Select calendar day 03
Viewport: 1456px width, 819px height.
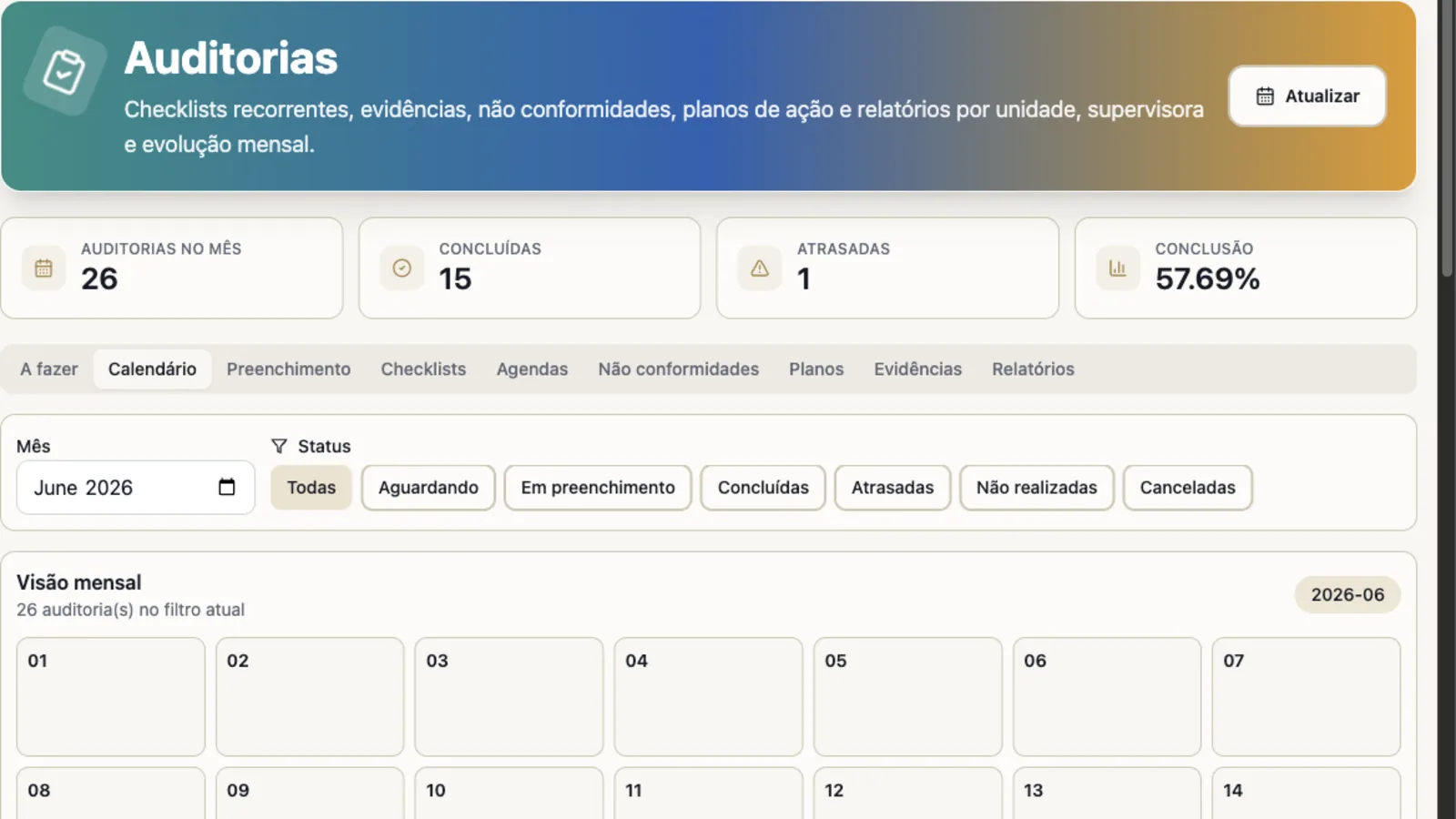pyautogui.click(x=509, y=696)
